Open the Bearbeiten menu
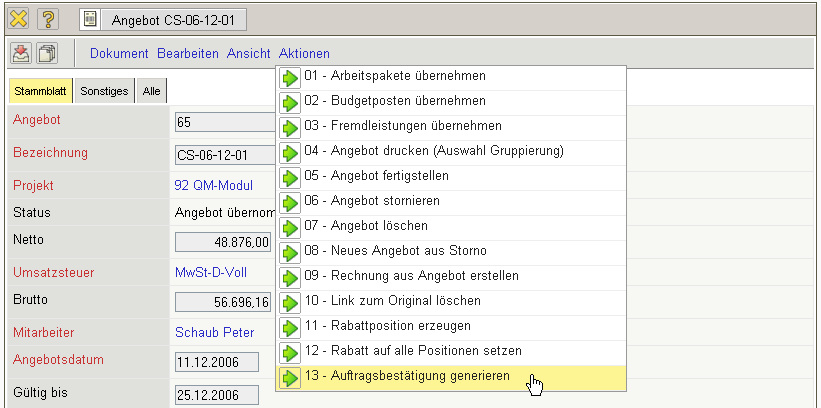The width and height of the screenshot is (821, 408). pyautogui.click(x=187, y=53)
